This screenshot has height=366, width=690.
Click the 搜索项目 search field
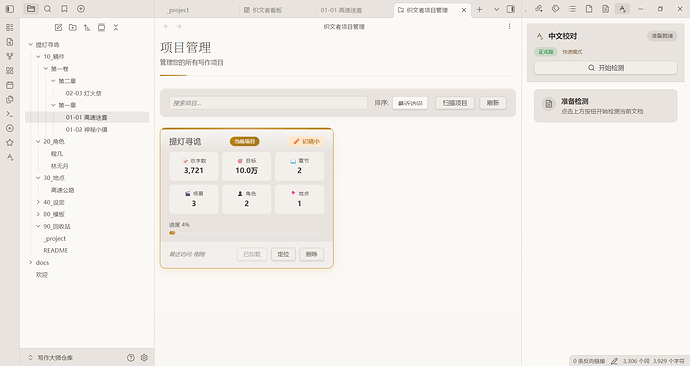268,103
